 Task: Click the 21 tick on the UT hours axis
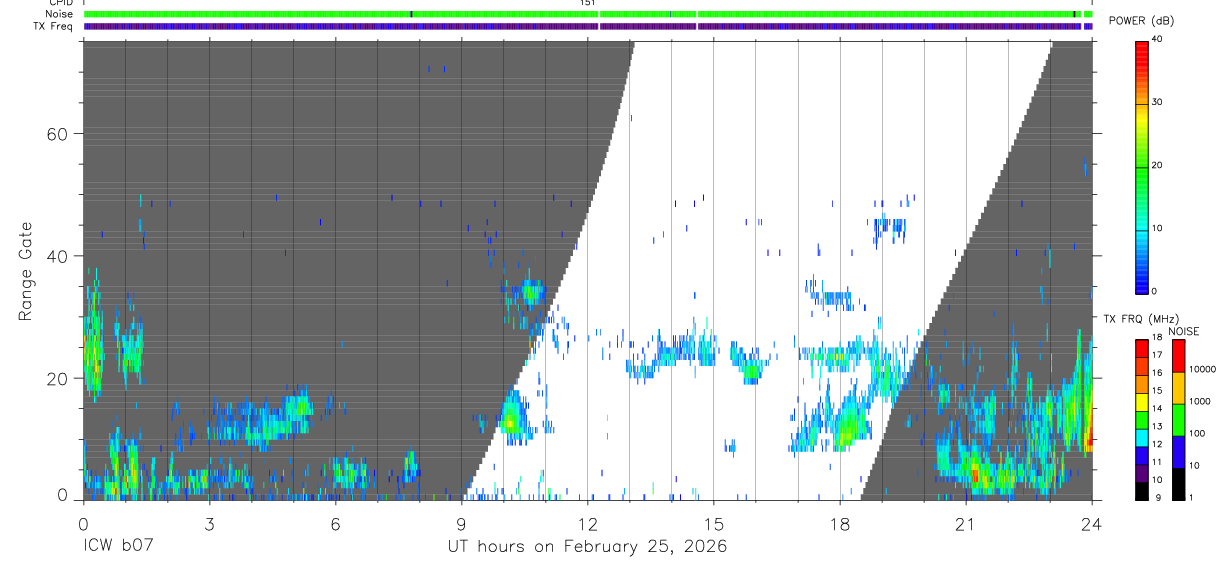point(966,524)
